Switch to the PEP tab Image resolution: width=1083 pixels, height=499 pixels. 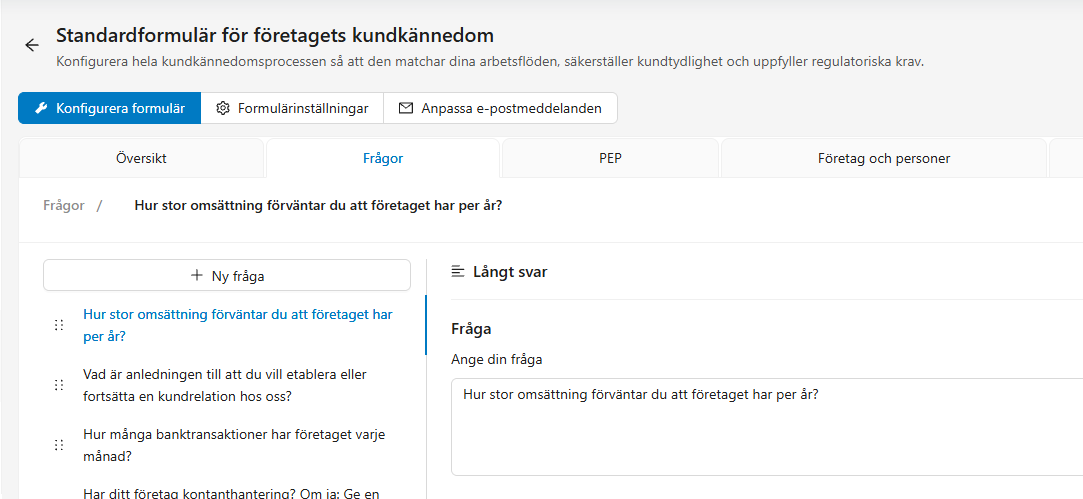tap(611, 158)
